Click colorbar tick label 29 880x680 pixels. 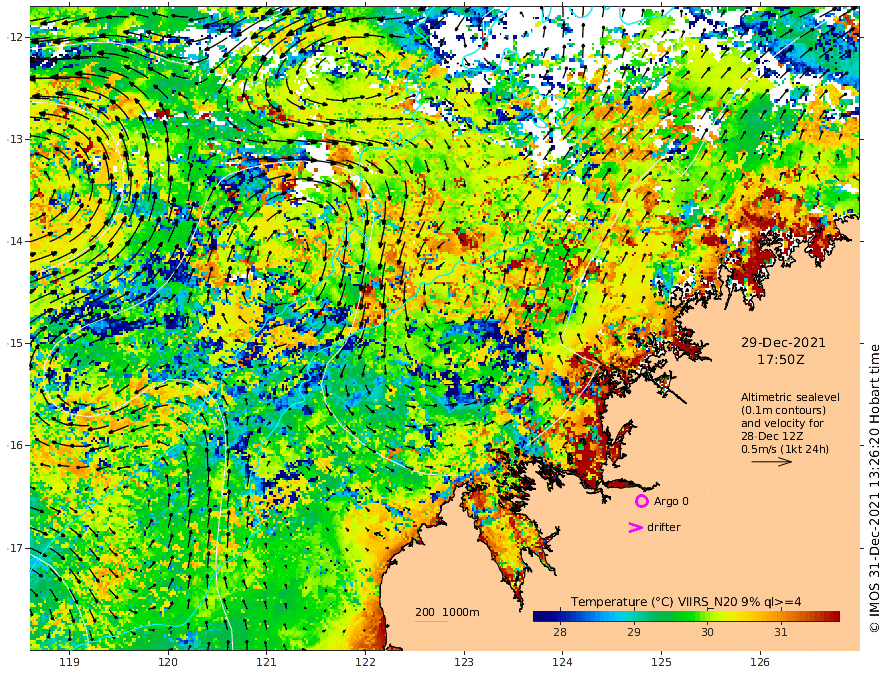click(633, 632)
